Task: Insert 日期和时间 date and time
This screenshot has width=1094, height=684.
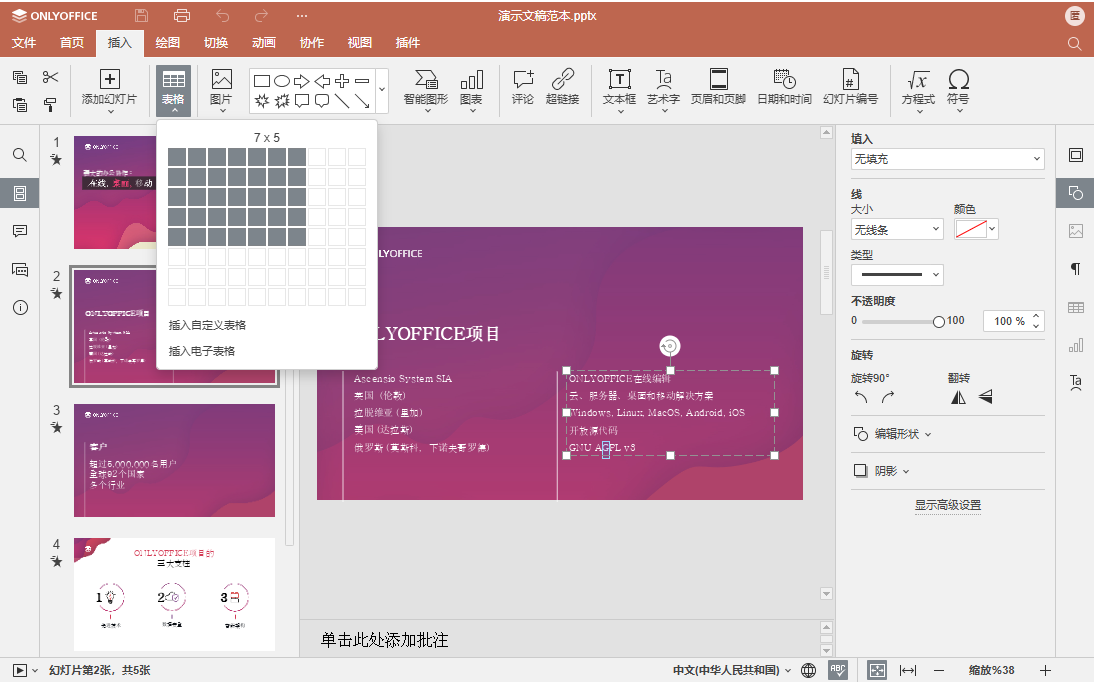Action: (x=784, y=87)
